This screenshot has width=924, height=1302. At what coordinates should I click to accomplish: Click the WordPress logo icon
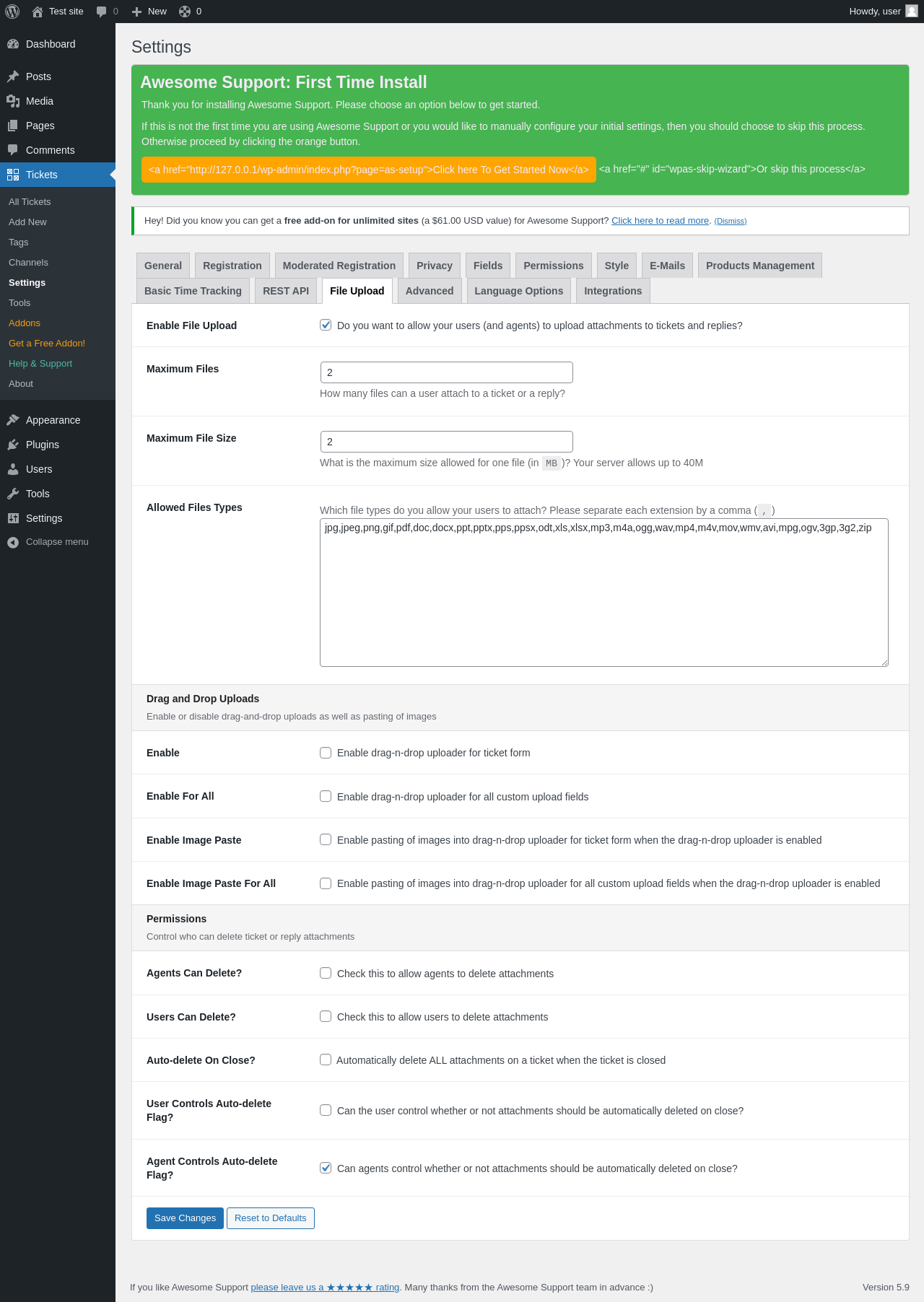pyautogui.click(x=12, y=12)
